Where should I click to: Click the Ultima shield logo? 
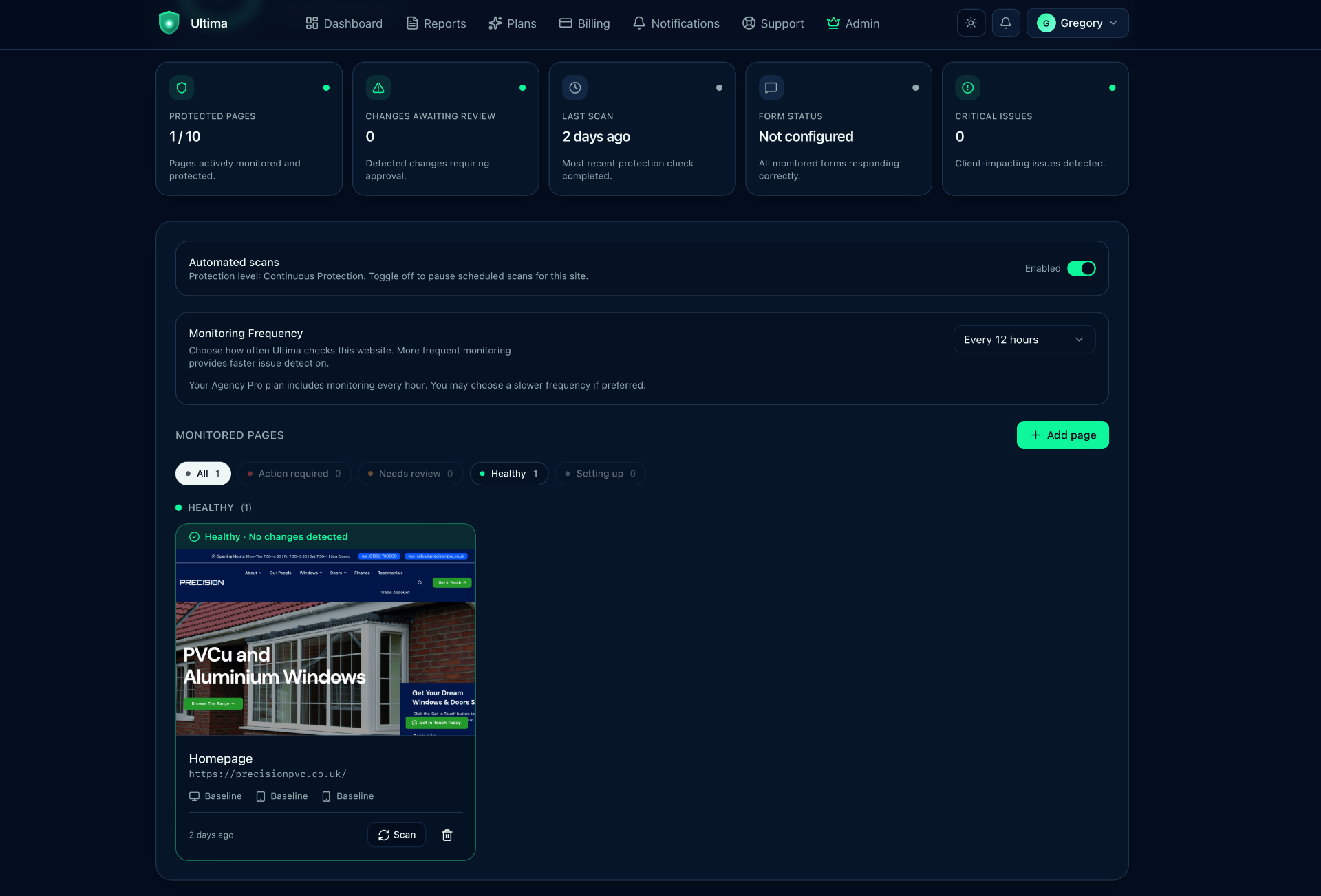(169, 23)
